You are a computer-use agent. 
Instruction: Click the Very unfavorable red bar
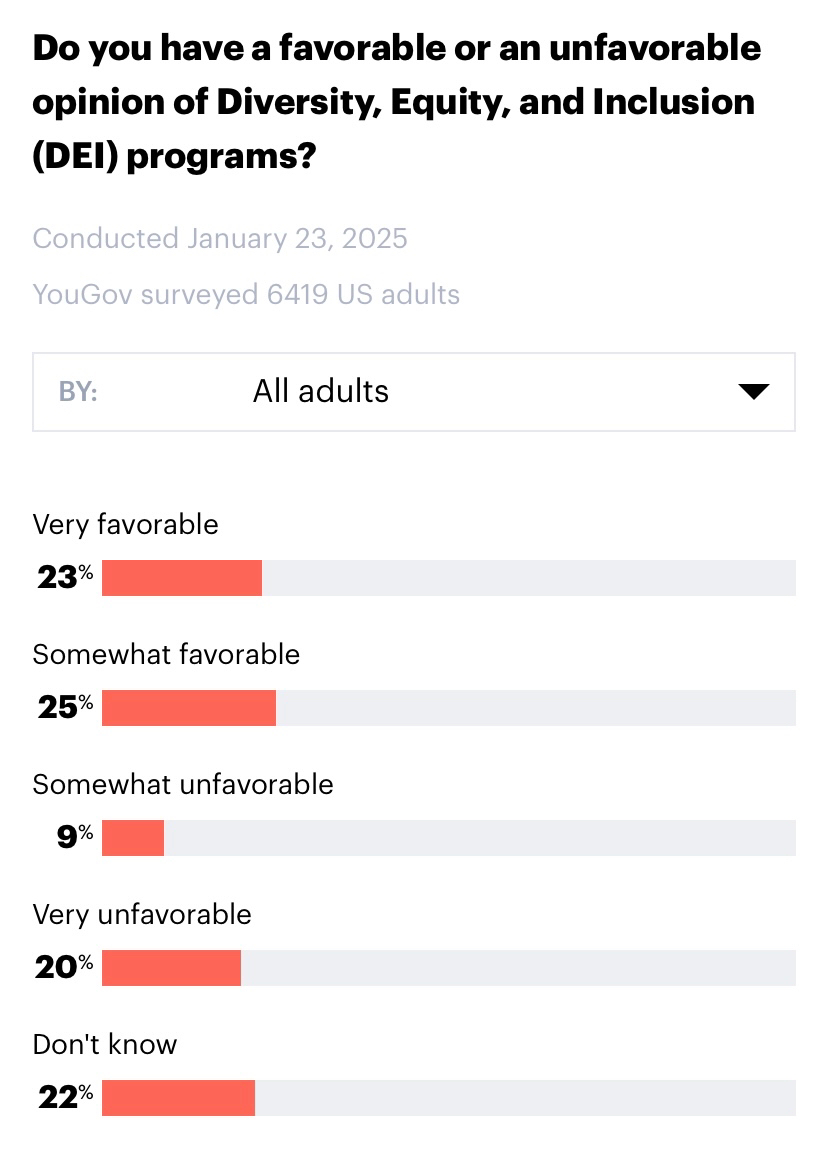coord(172,968)
